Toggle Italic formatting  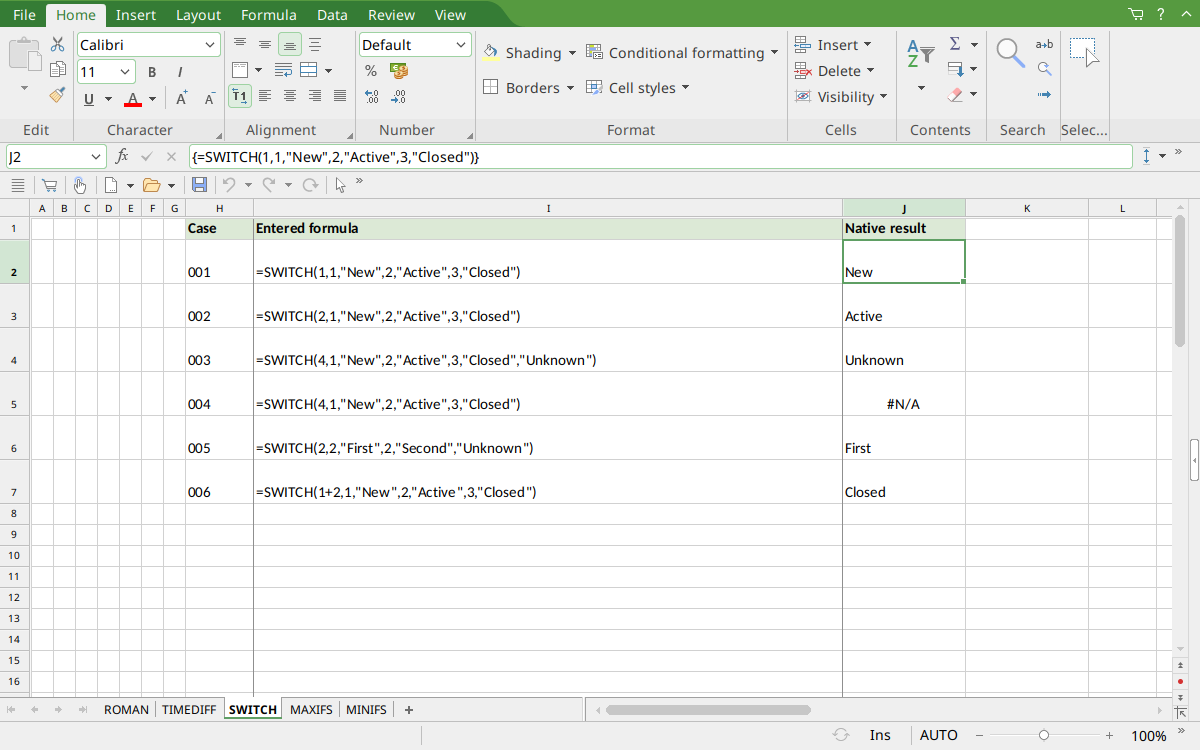[180, 72]
